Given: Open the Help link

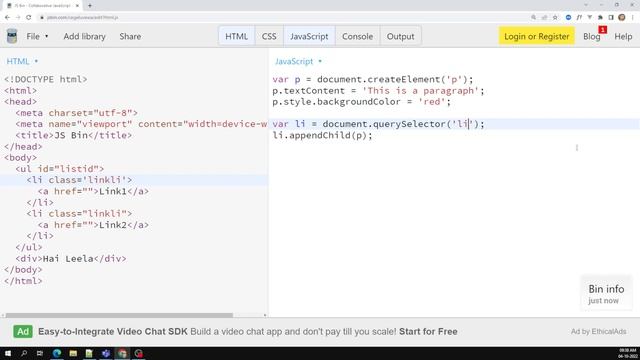Looking at the screenshot, I should pyautogui.click(x=623, y=36).
